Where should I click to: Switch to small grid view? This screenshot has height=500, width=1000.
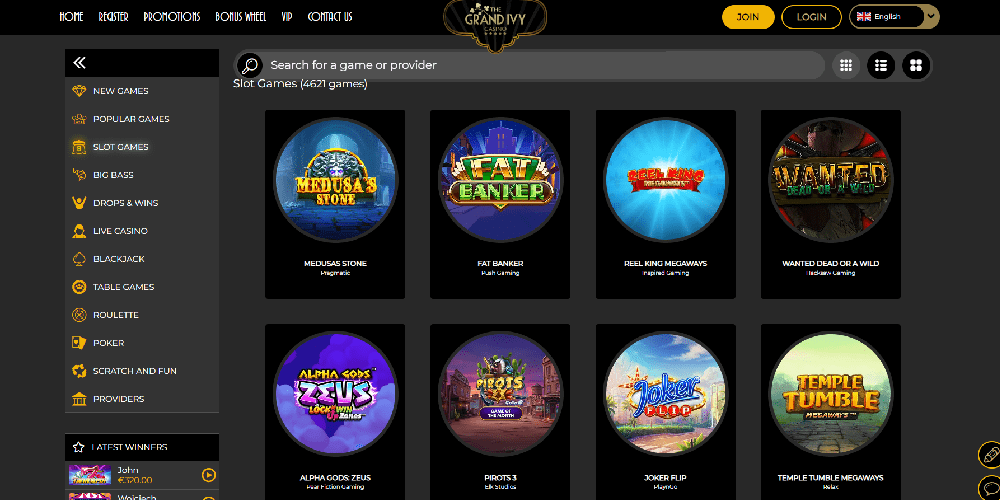(x=846, y=65)
